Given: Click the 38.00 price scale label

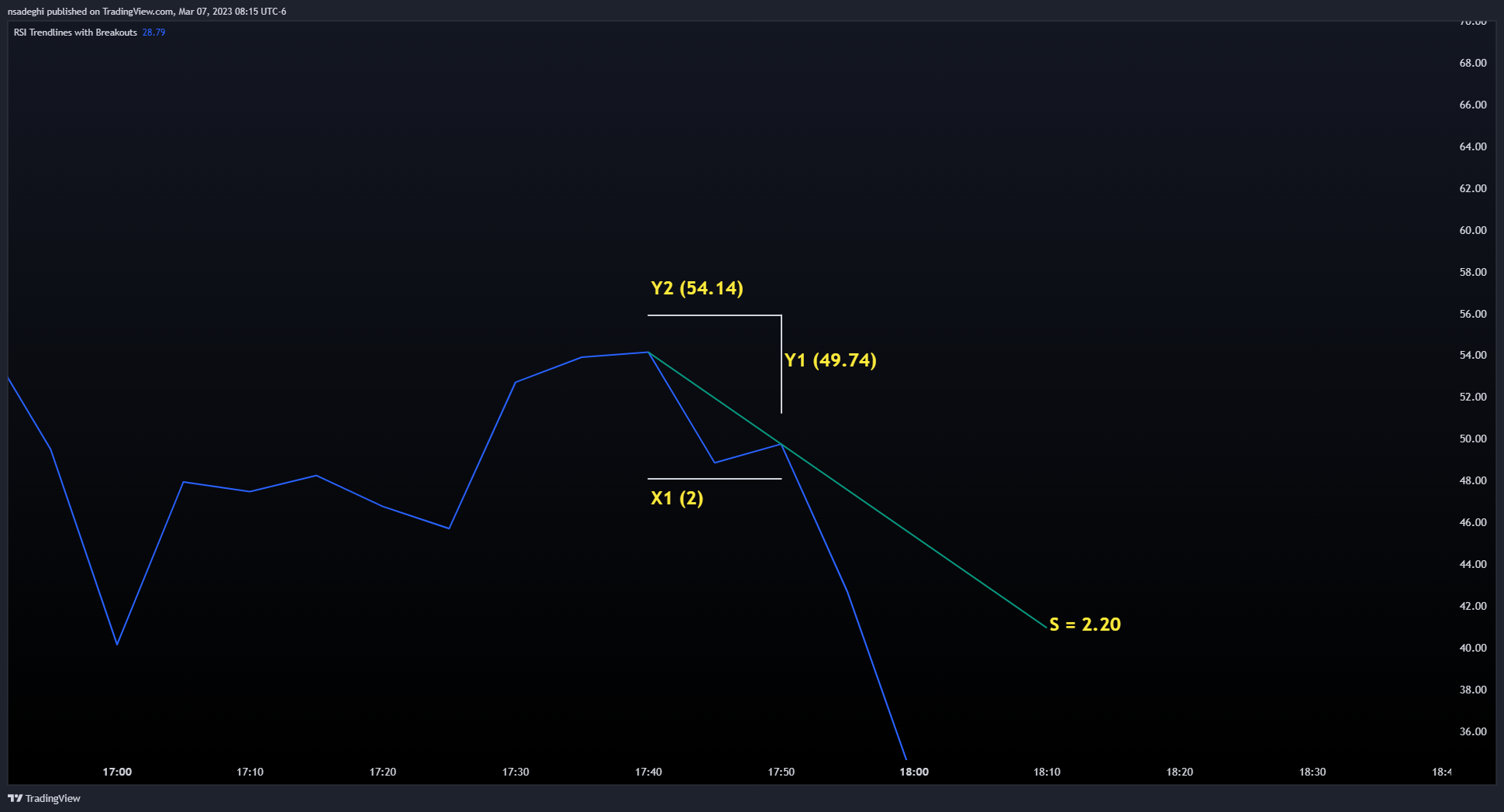Looking at the screenshot, I should [1473, 690].
